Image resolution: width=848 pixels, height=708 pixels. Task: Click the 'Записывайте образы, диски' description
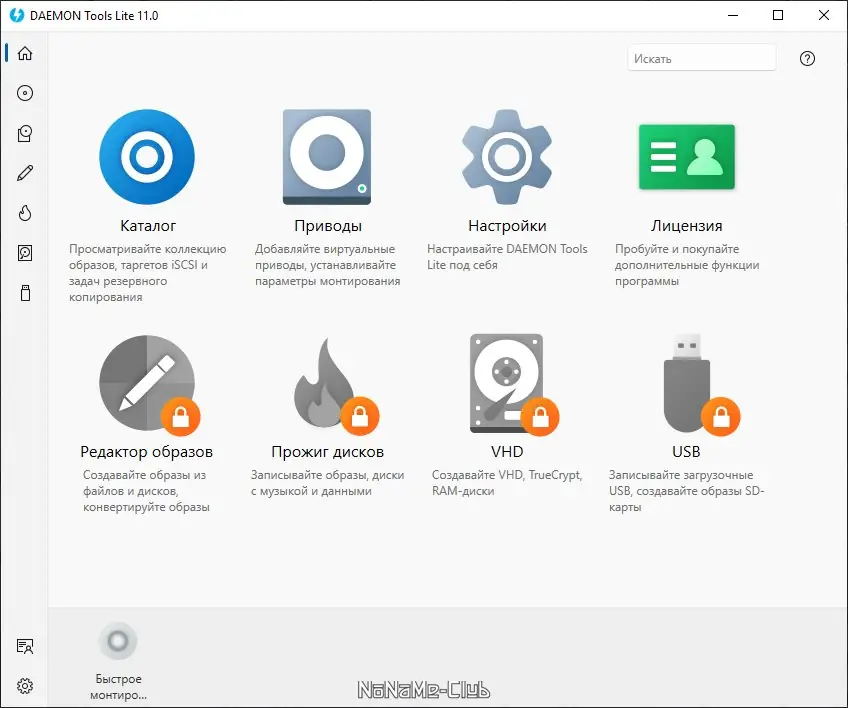327,482
